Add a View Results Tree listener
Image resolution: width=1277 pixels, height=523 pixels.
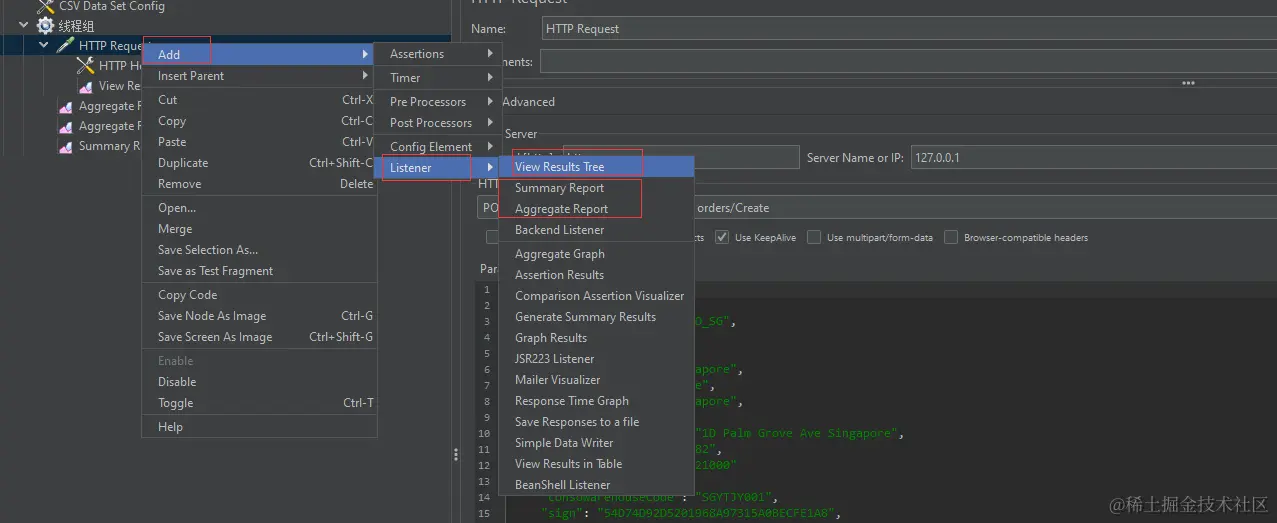tap(597, 167)
